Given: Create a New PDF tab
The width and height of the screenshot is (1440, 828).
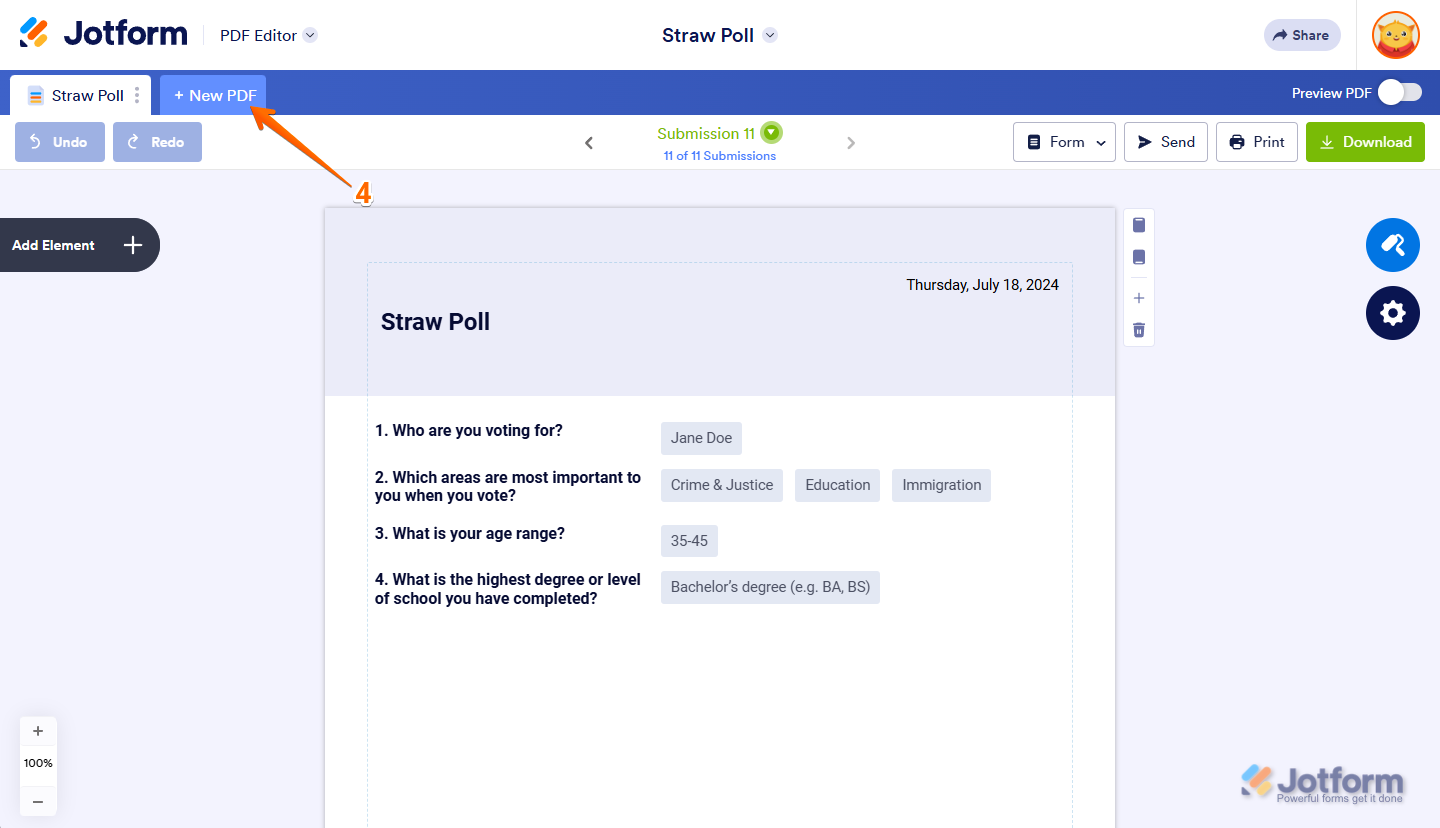Looking at the screenshot, I should (x=214, y=96).
